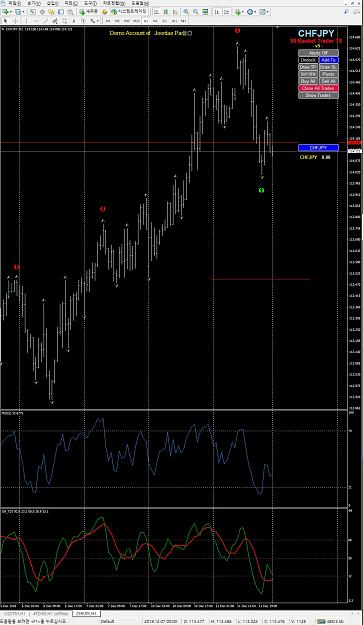Switch to the first USDJPY chart tab
Image resolution: width=363 pixels, height=625 pixels.
(14, 613)
